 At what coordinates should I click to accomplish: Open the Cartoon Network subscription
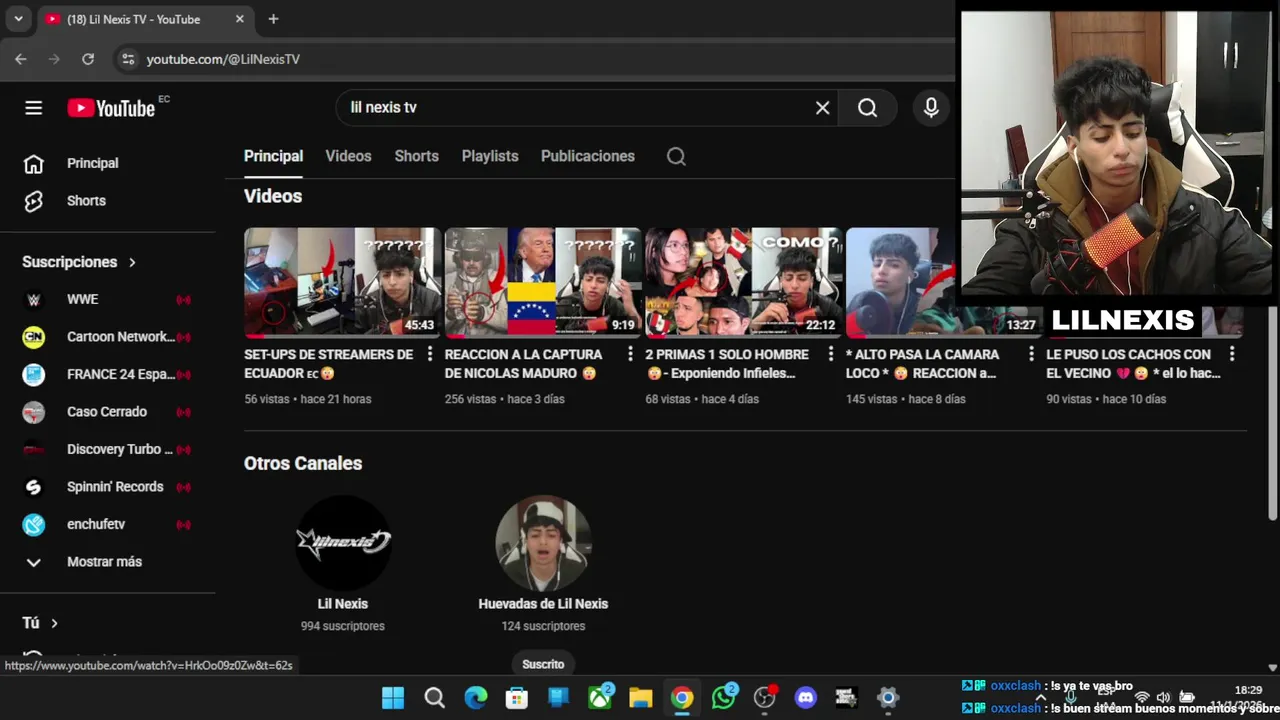tap(108, 337)
